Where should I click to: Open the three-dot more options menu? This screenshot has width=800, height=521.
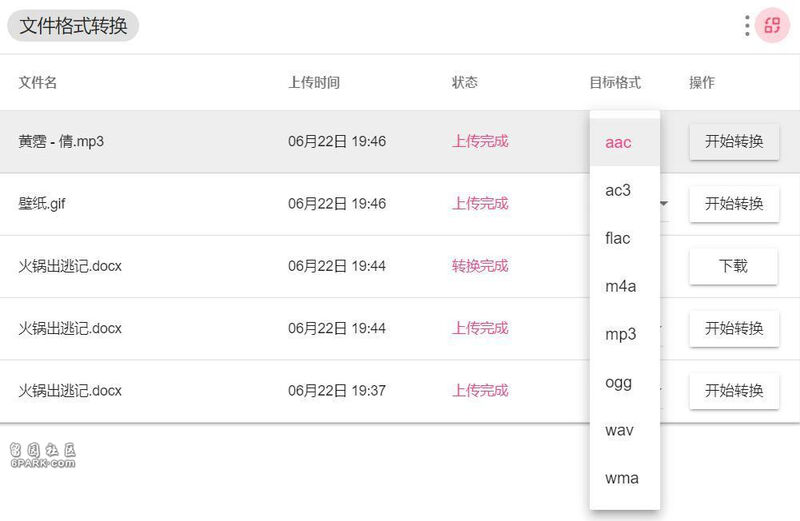point(747,26)
